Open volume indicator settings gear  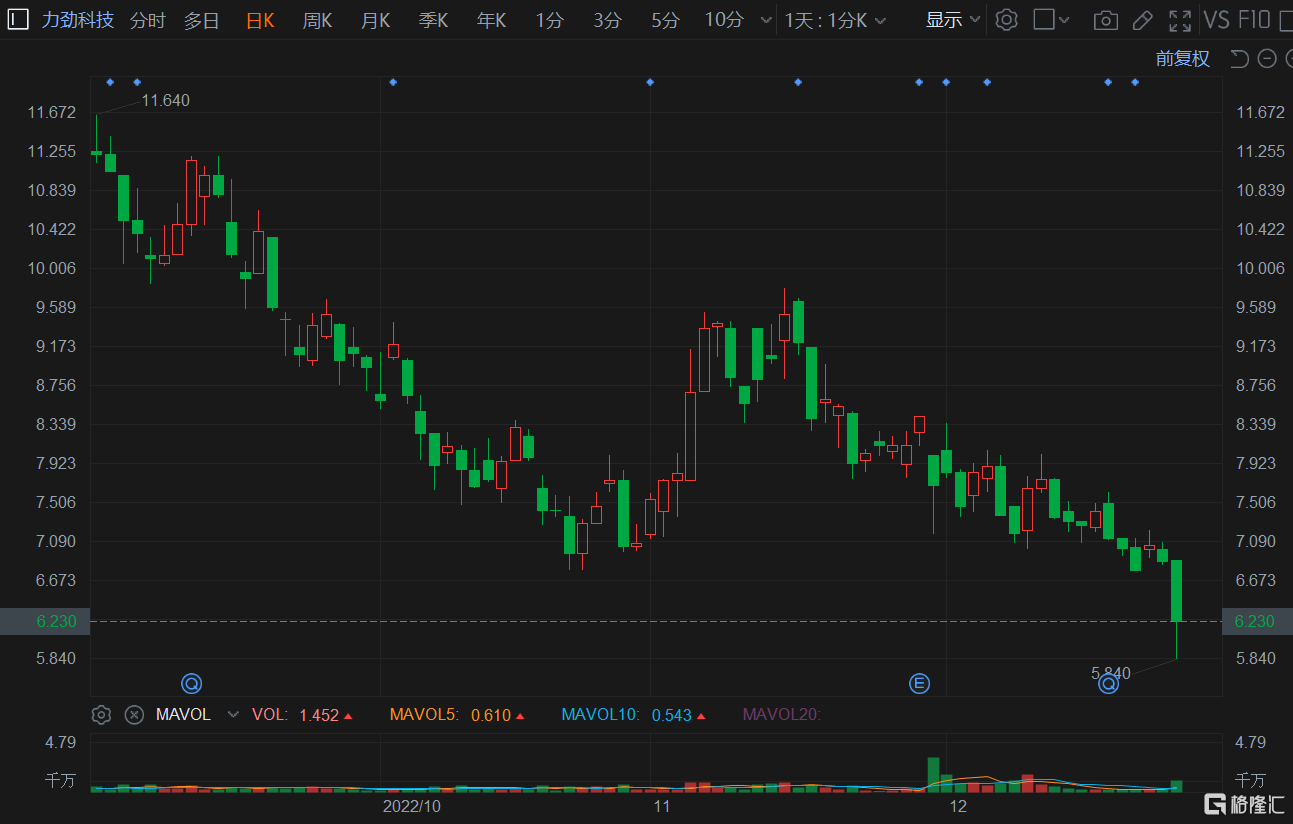(101, 714)
